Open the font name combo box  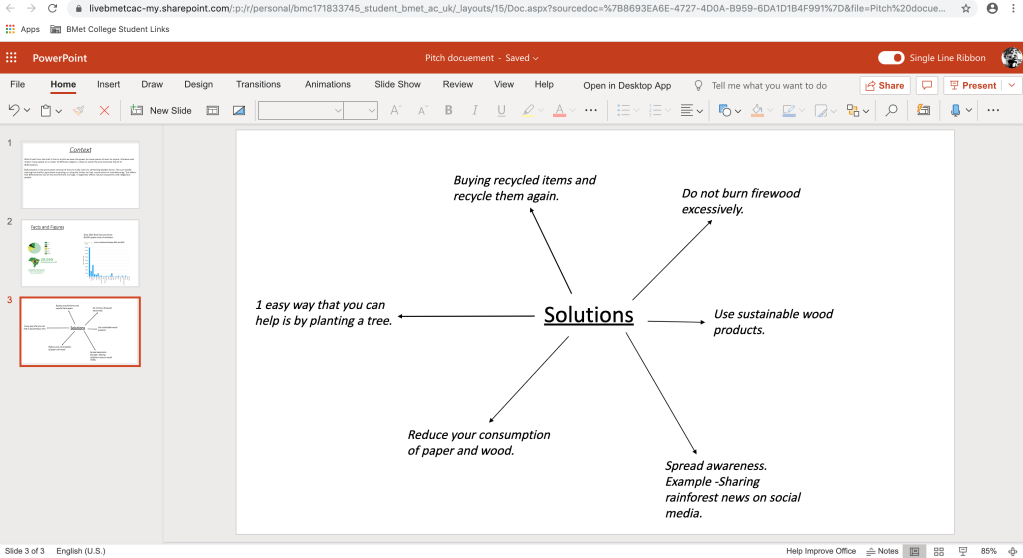click(300, 110)
